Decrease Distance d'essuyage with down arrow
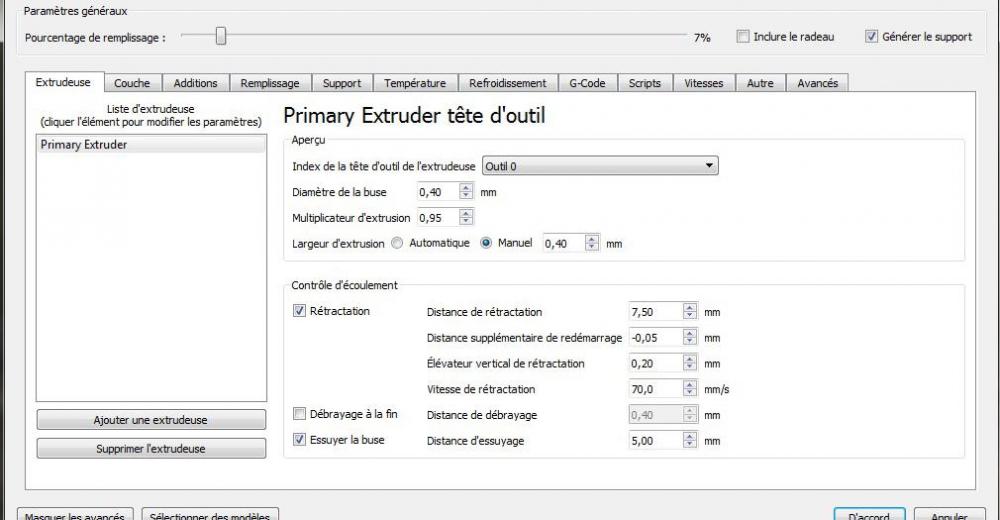Screen dimensions: 1000x520 tap(689, 445)
